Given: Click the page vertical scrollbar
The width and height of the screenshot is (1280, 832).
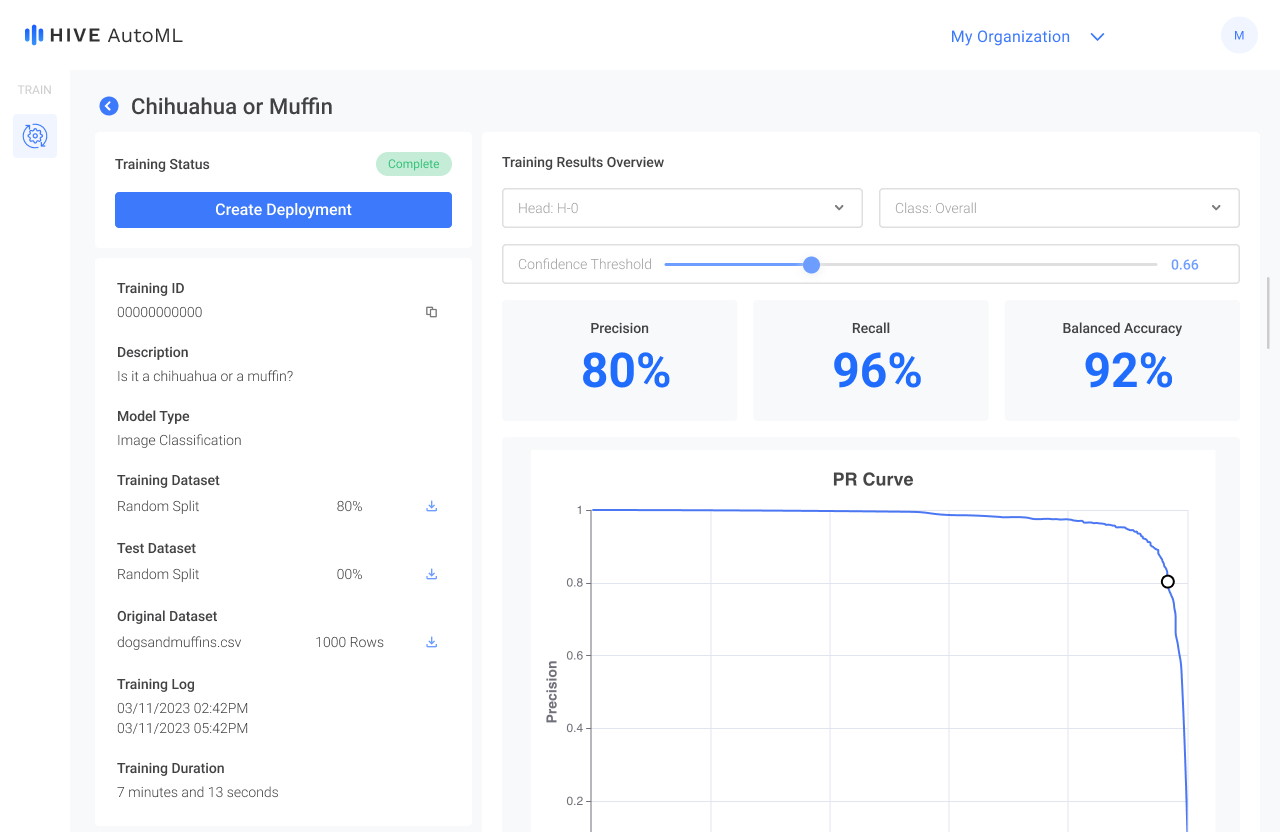Looking at the screenshot, I should pos(1269,312).
